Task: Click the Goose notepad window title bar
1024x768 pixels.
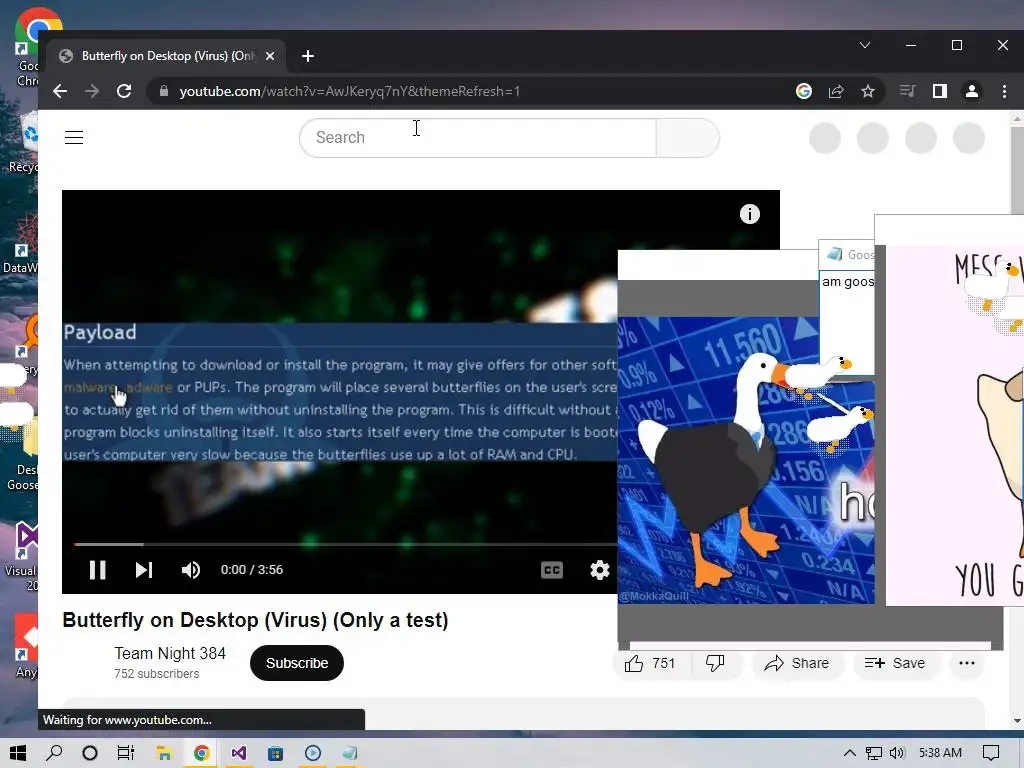Action: tap(846, 255)
